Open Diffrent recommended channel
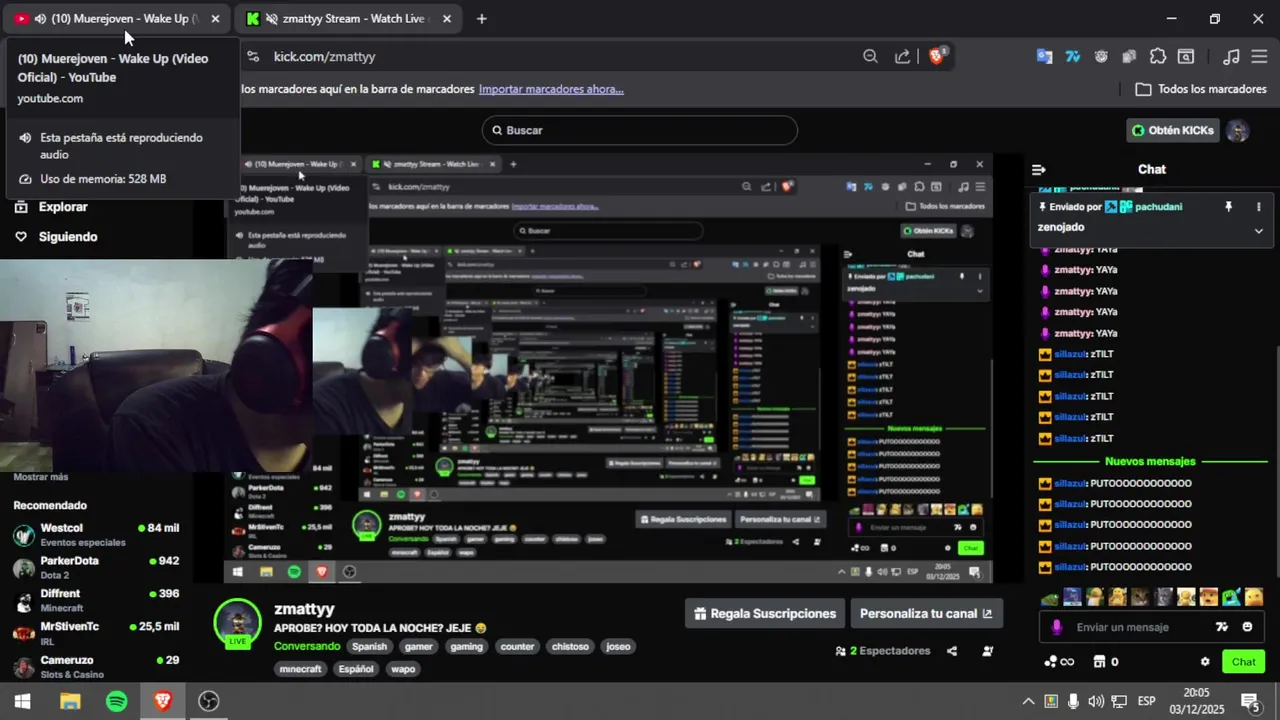This screenshot has height=720, width=1280. tap(95, 601)
